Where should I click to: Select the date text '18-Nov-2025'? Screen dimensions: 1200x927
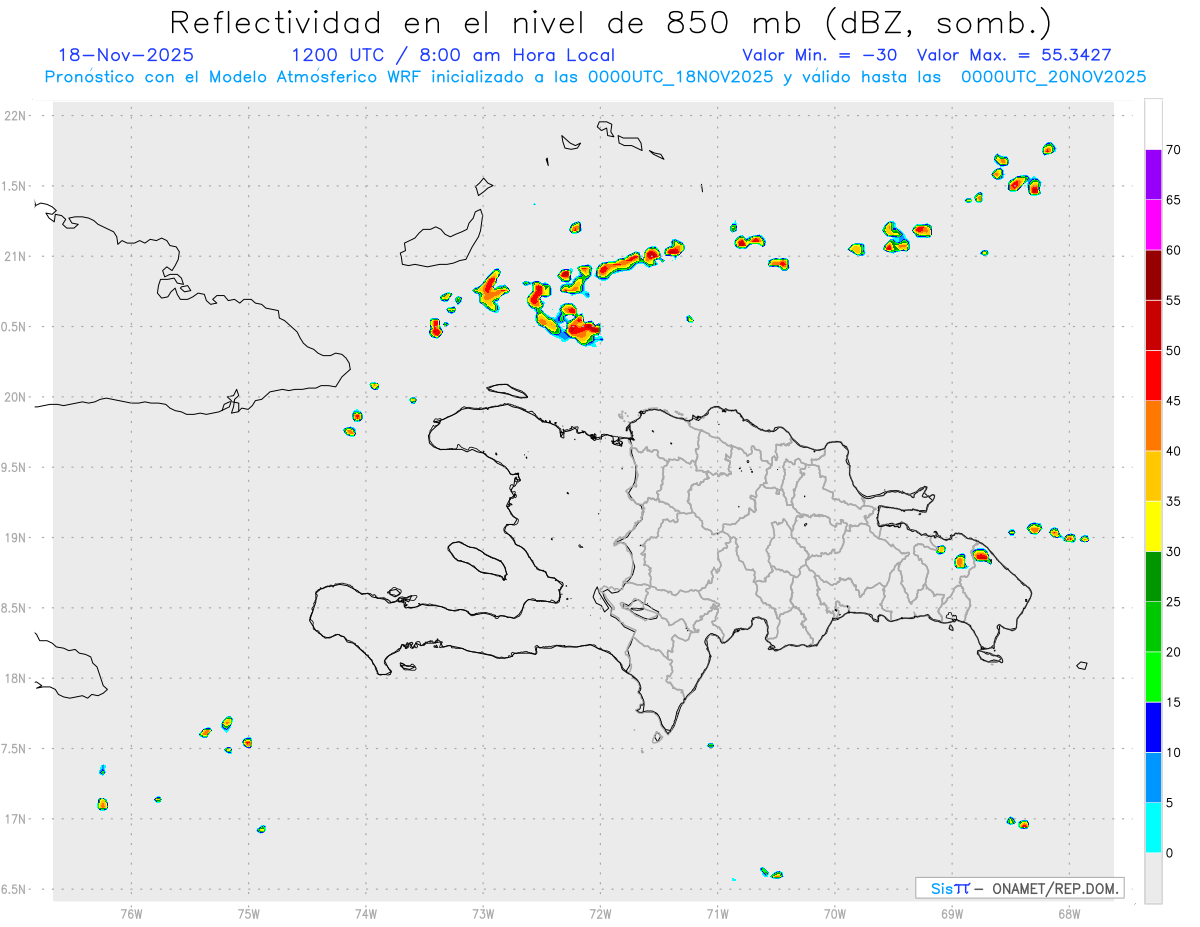point(126,55)
